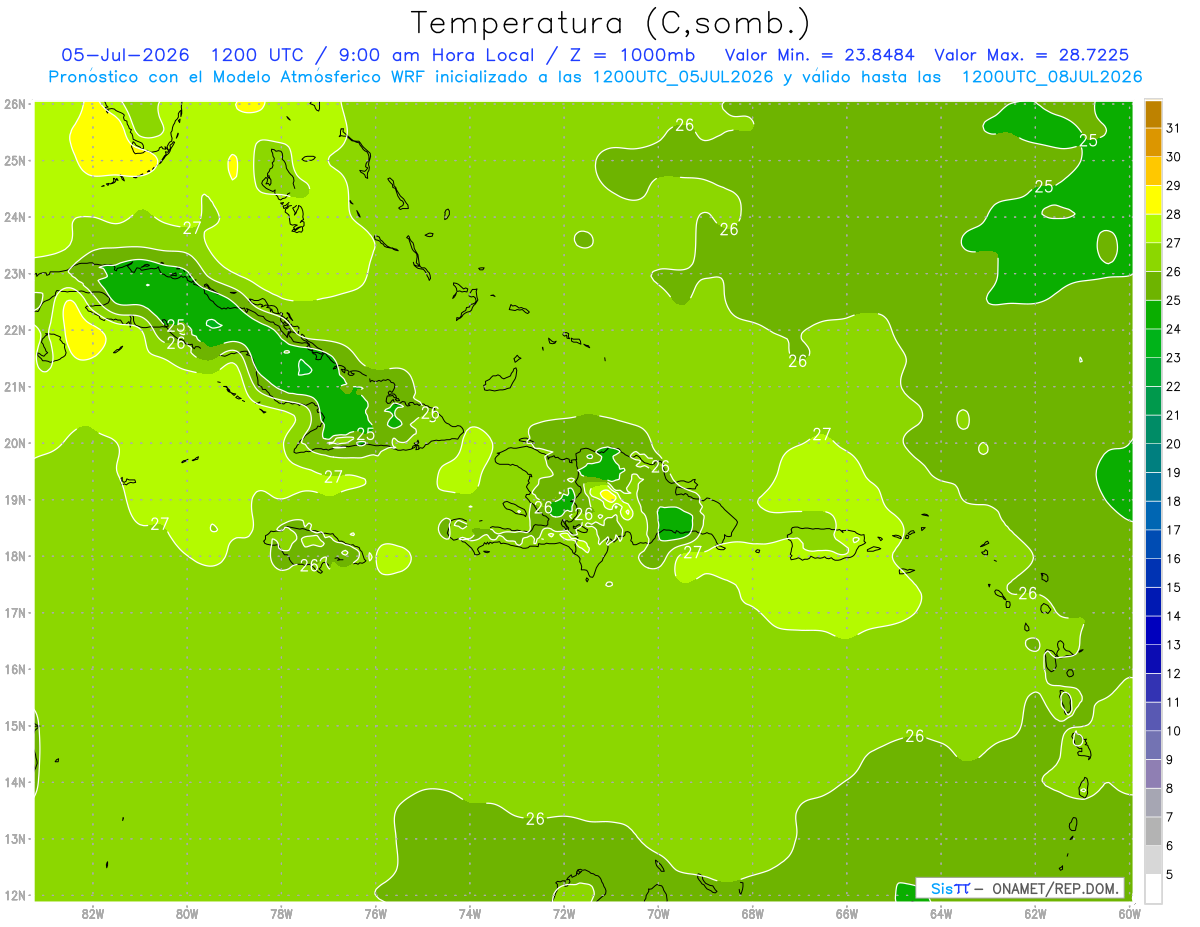Click the 78W longitude axis label
1200x927 pixels.
[x=281, y=913]
